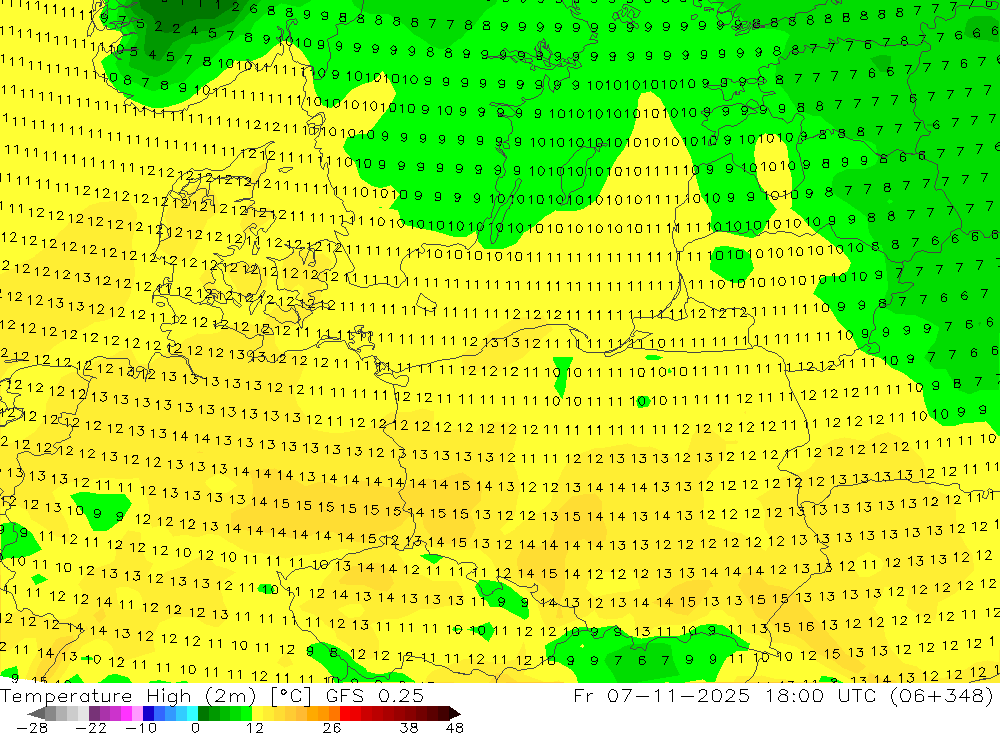Select the lightest gray legend swatch
Viewport: 1000px width, 733px height.
(x=84, y=713)
